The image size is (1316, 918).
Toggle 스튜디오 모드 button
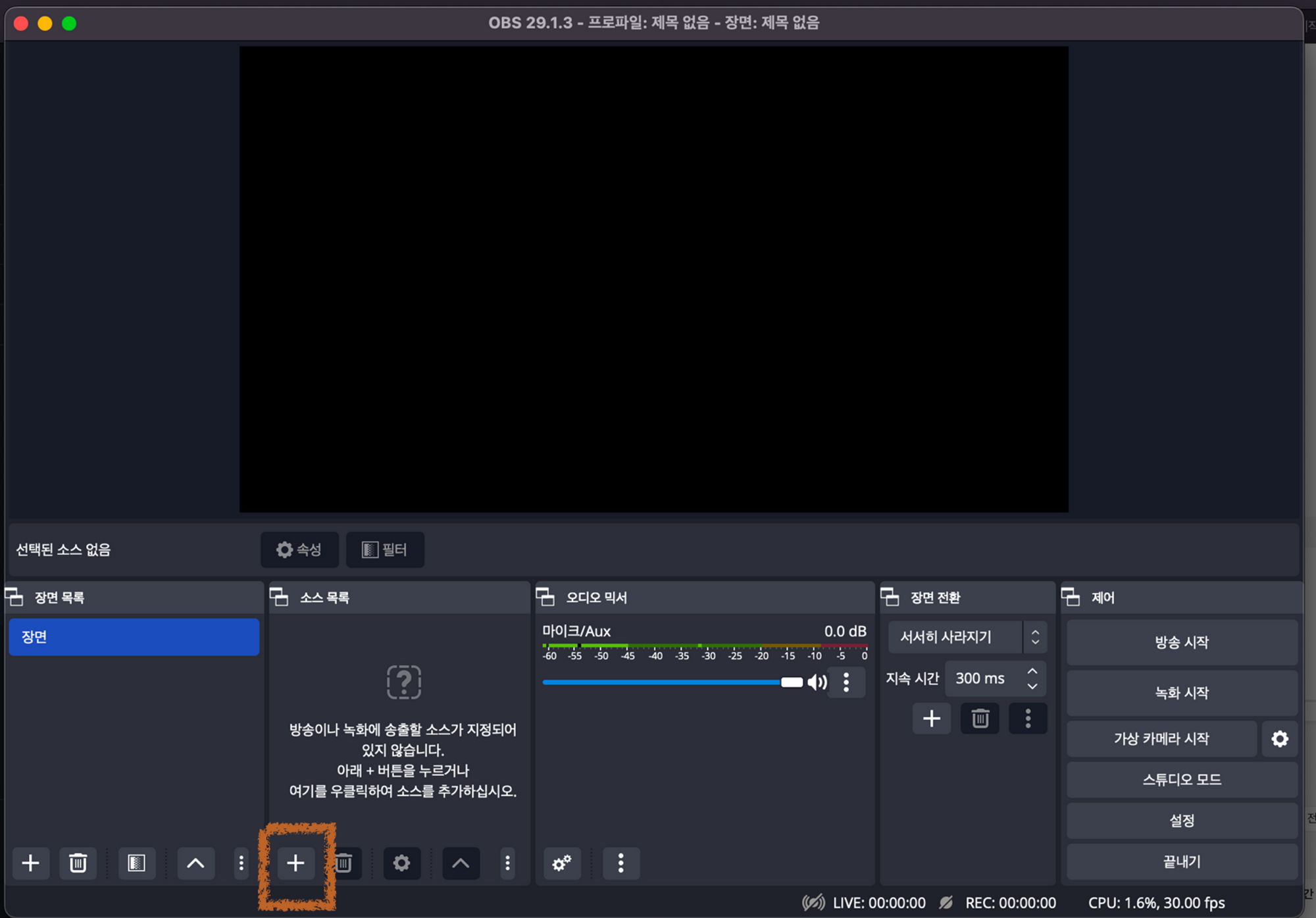coord(1181,780)
